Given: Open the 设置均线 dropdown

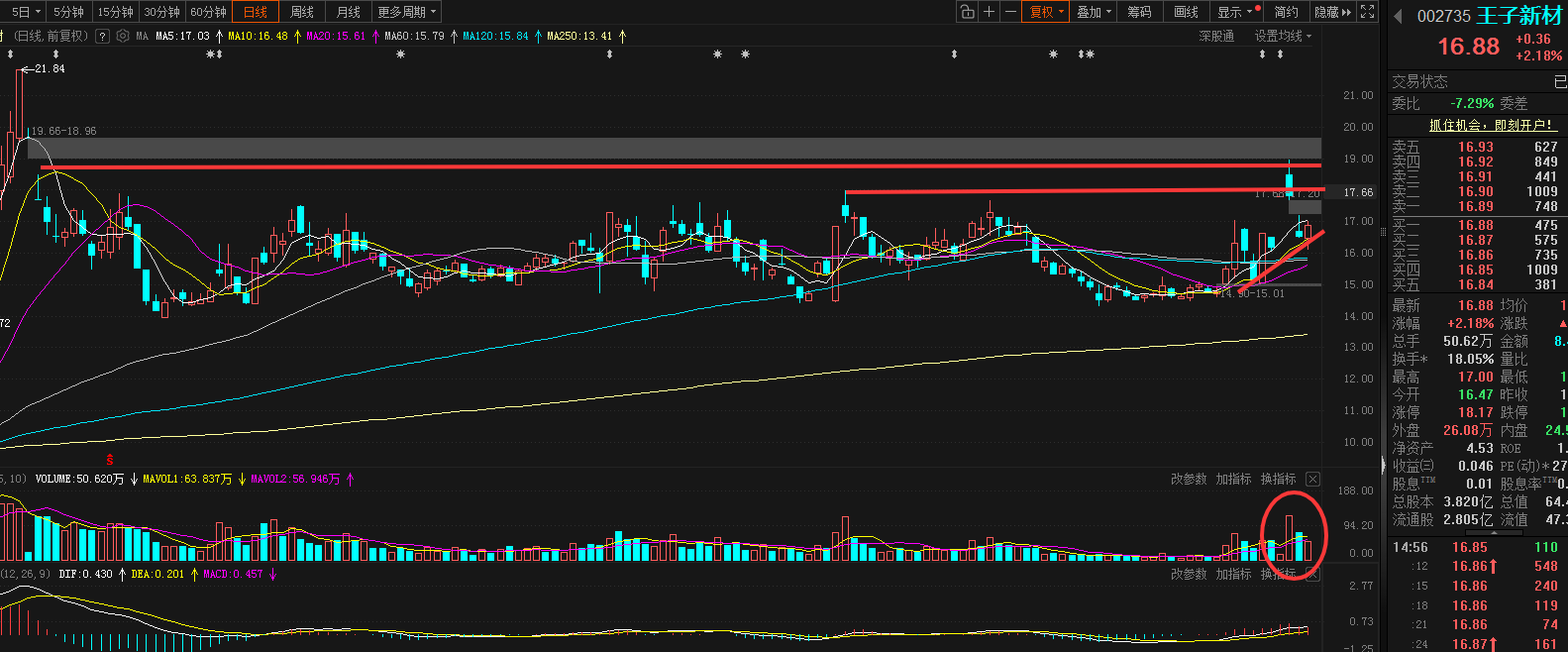Looking at the screenshot, I should click(x=1283, y=36).
